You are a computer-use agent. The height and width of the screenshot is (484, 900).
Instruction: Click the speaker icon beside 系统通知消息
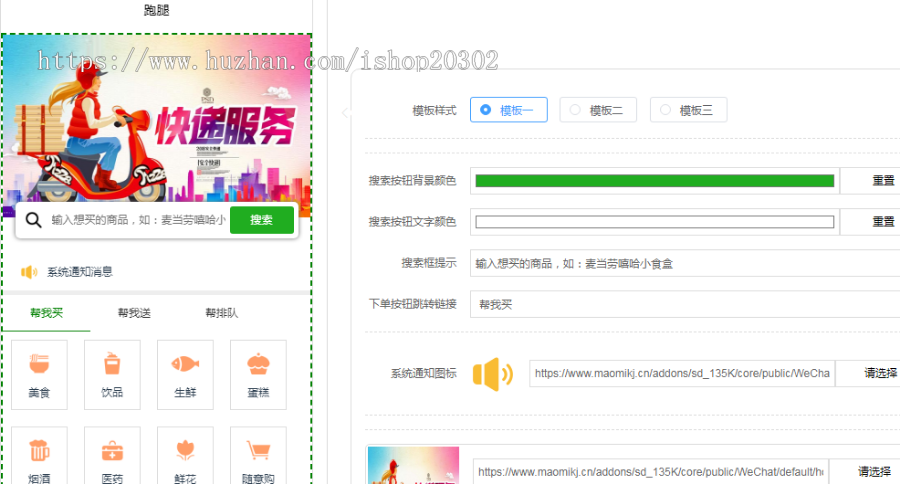pos(29,272)
